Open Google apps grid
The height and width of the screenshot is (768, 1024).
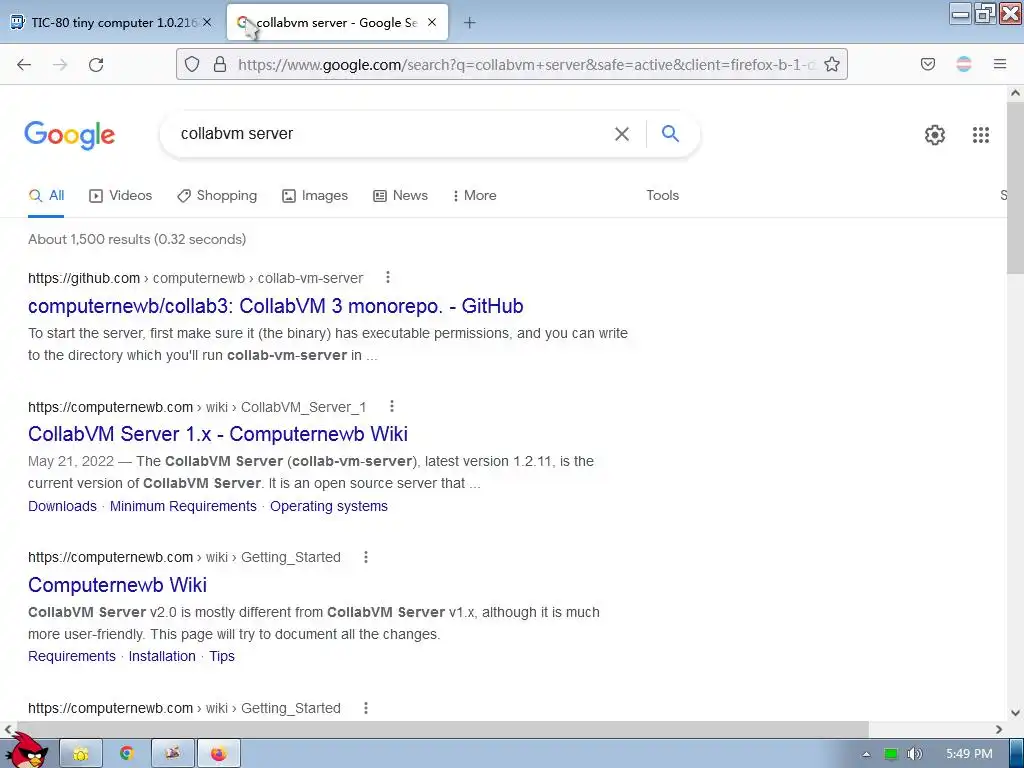point(980,135)
